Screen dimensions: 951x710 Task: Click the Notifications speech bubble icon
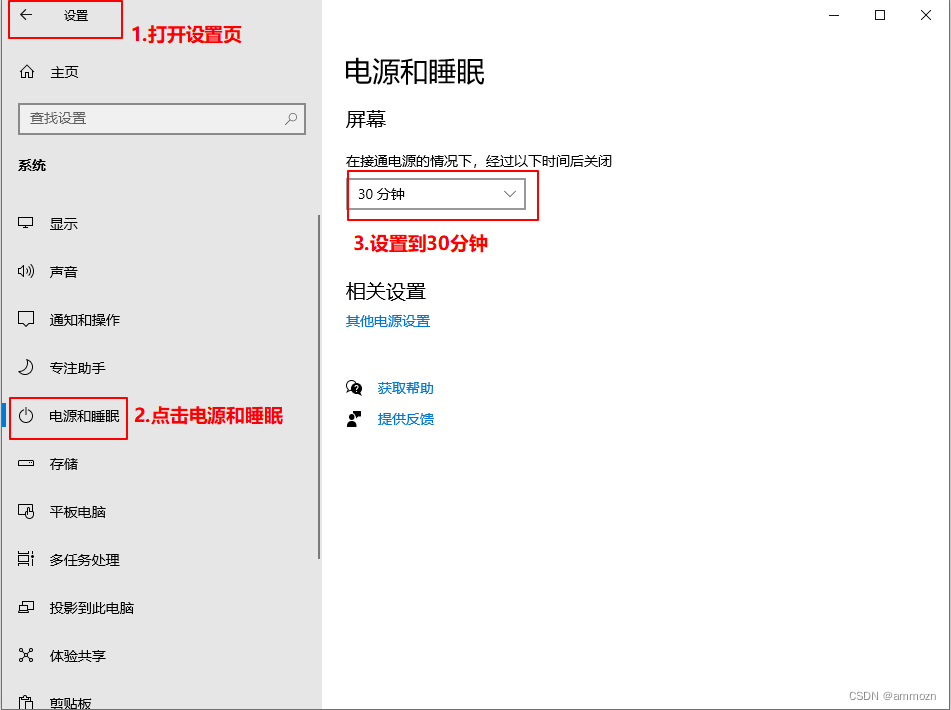point(25,319)
